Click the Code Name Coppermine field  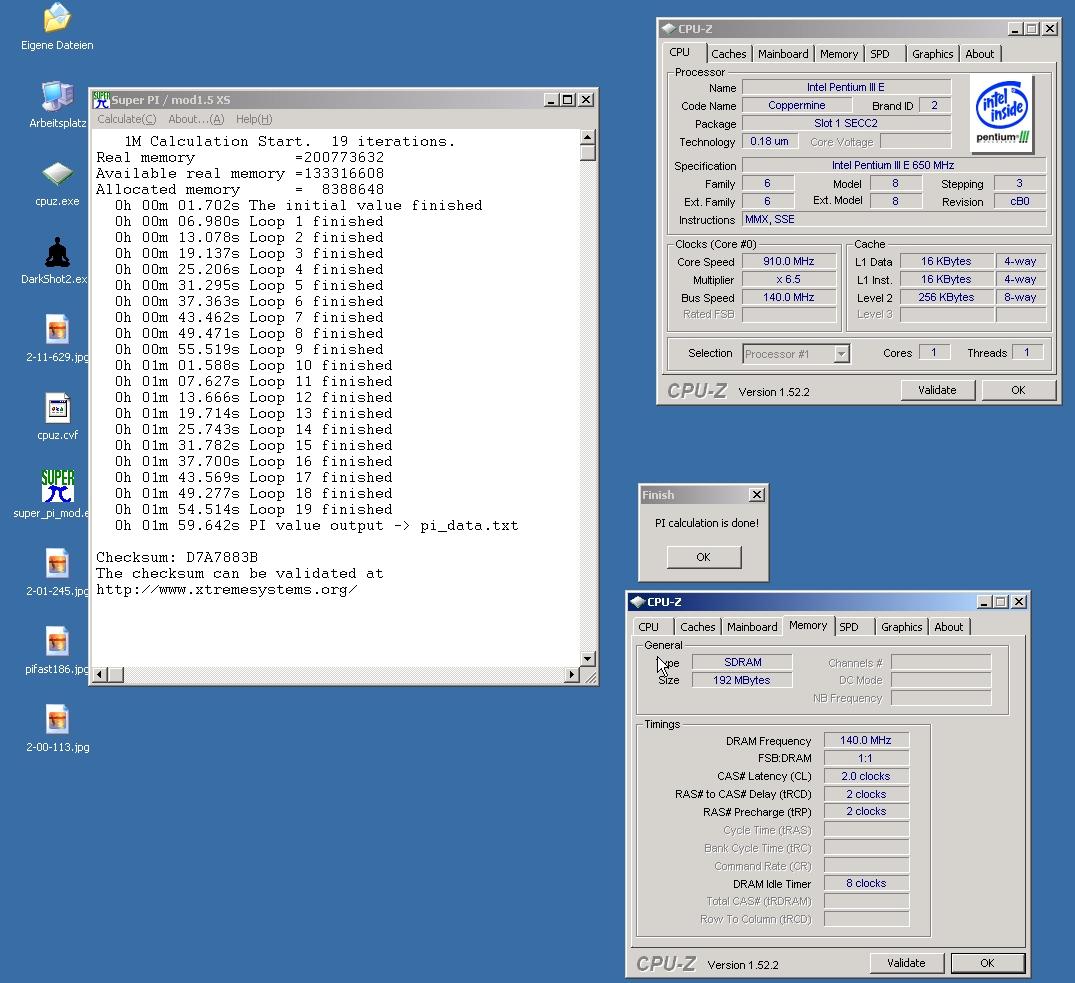pyautogui.click(x=797, y=106)
